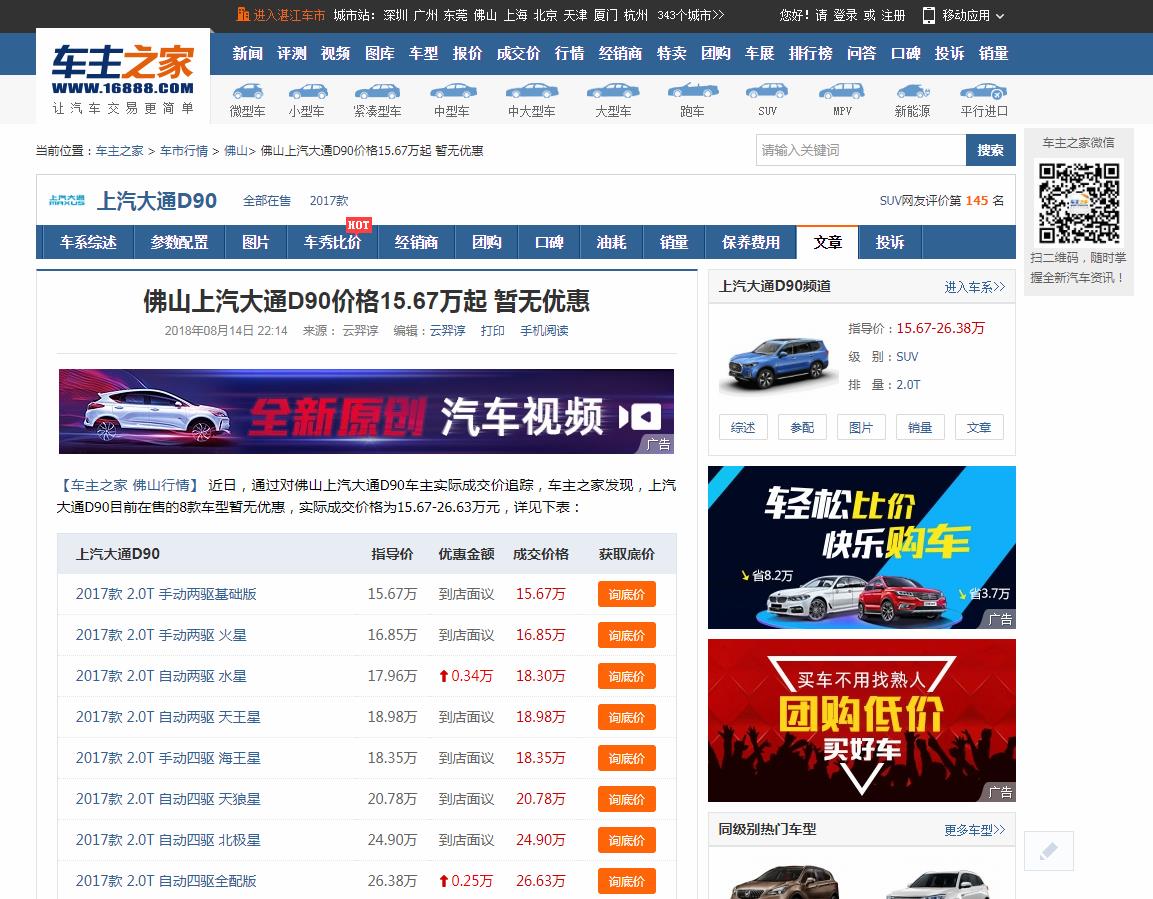This screenshot has height=899, width=1153.
Task: Click the 文章 button in D90频道 panel
Action: click(979, 427)
